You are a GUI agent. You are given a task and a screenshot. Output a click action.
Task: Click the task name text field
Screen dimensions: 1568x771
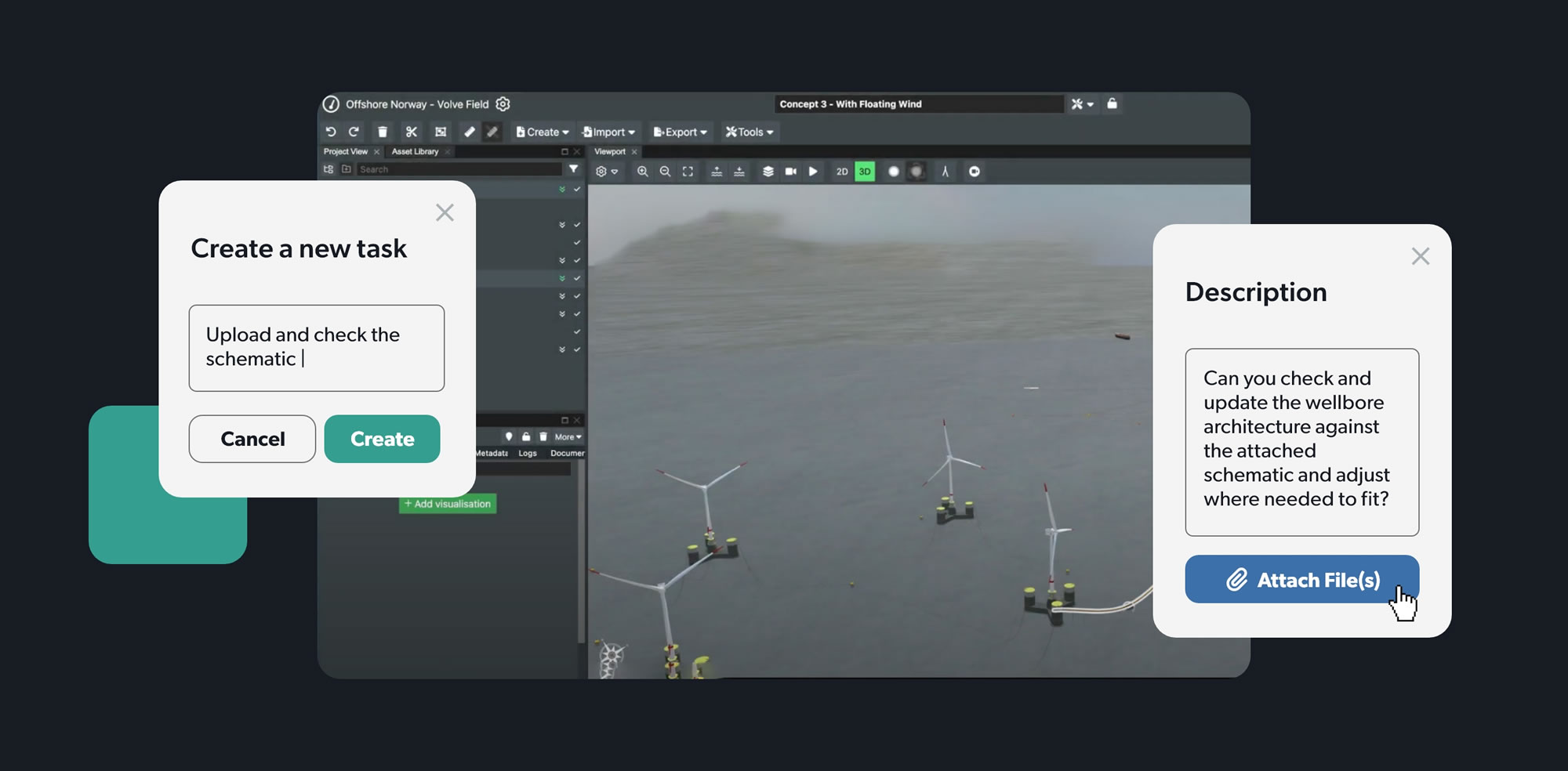tap(316, 348)
